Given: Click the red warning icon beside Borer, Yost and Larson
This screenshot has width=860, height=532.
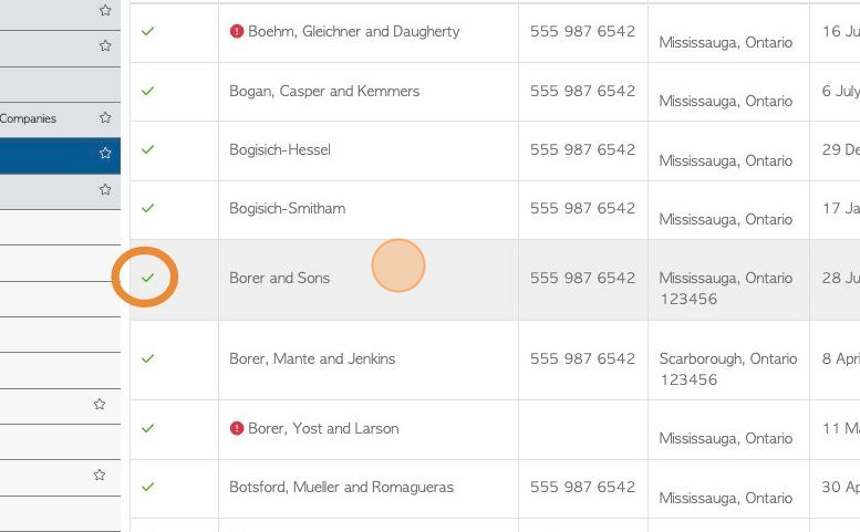Looking at the screenshot, I should (x=236, y=428).
